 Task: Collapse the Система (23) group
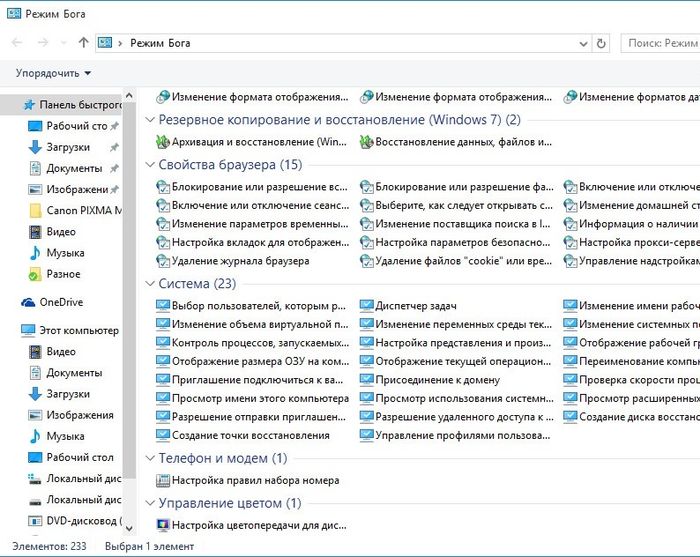point(150,284)
